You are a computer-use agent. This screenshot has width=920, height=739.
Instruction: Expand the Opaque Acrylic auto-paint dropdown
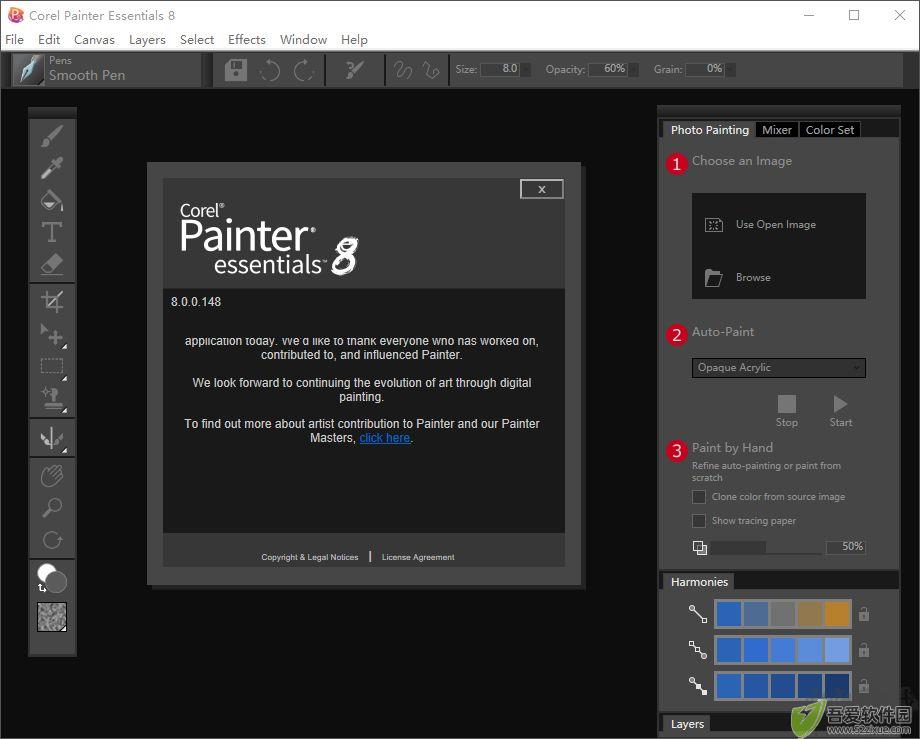pos(779,368)
